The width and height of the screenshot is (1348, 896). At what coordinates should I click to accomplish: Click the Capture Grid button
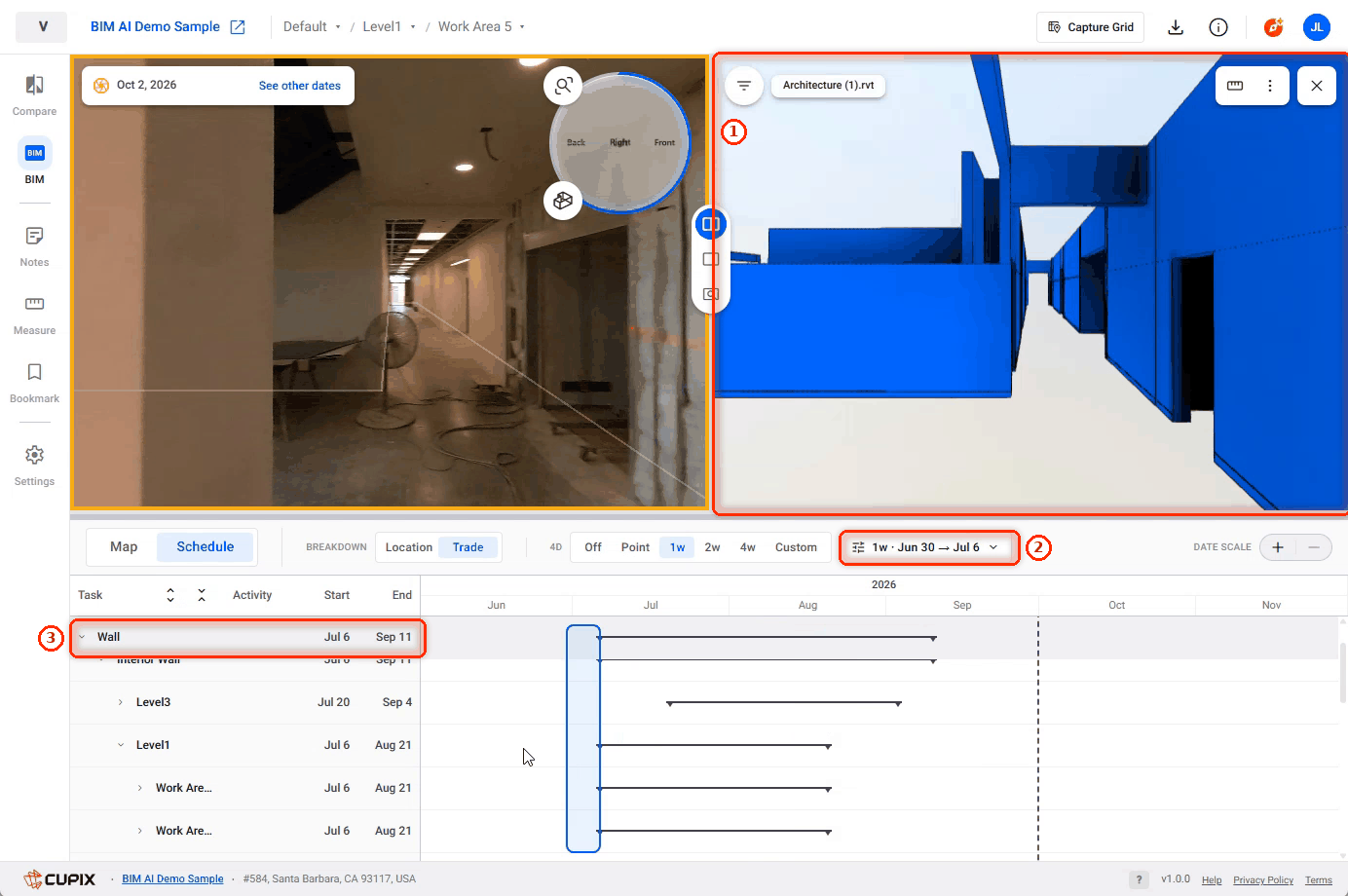(1091, 27)
